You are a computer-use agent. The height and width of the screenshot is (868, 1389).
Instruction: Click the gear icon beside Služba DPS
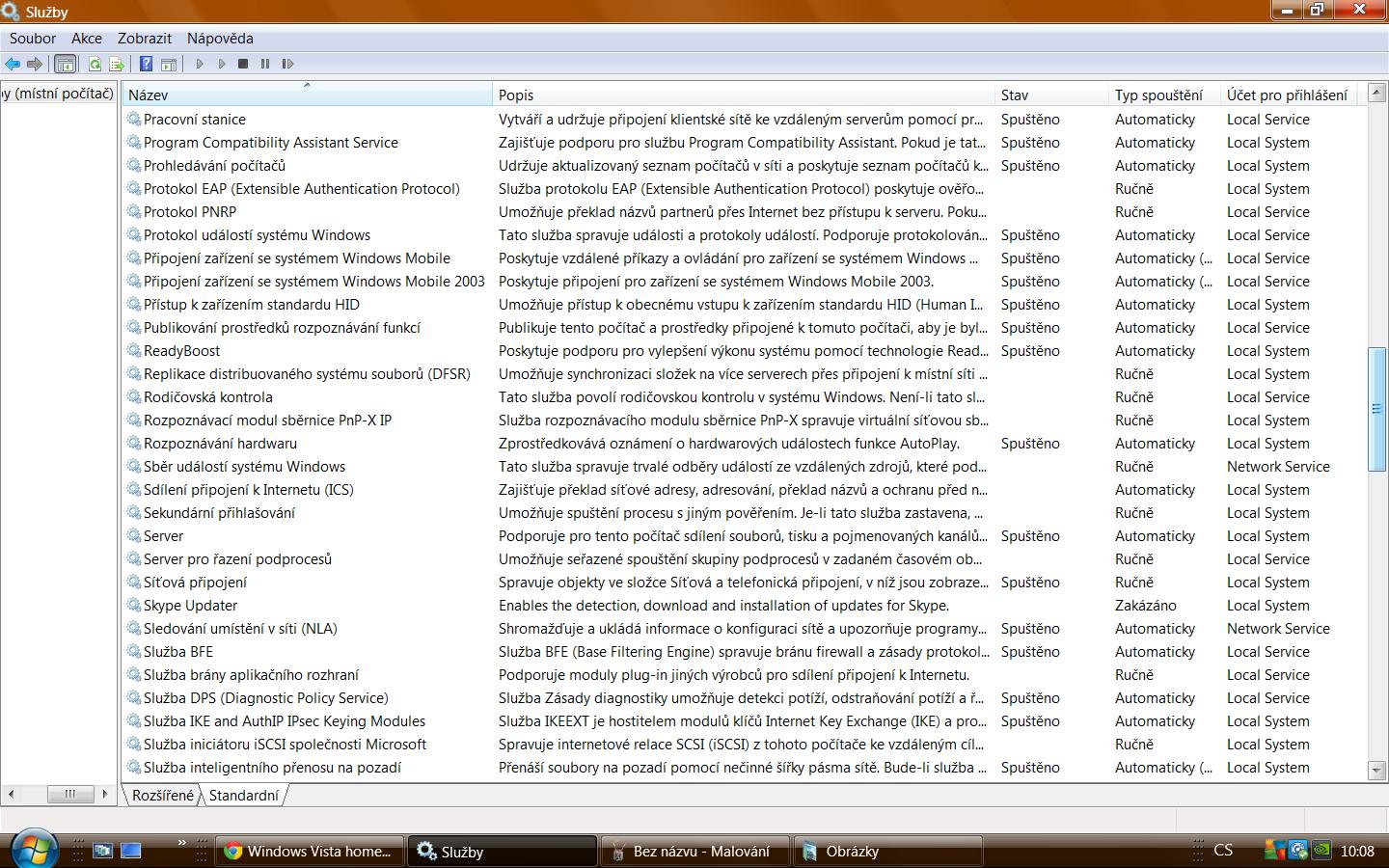click(x=134, y=698)
